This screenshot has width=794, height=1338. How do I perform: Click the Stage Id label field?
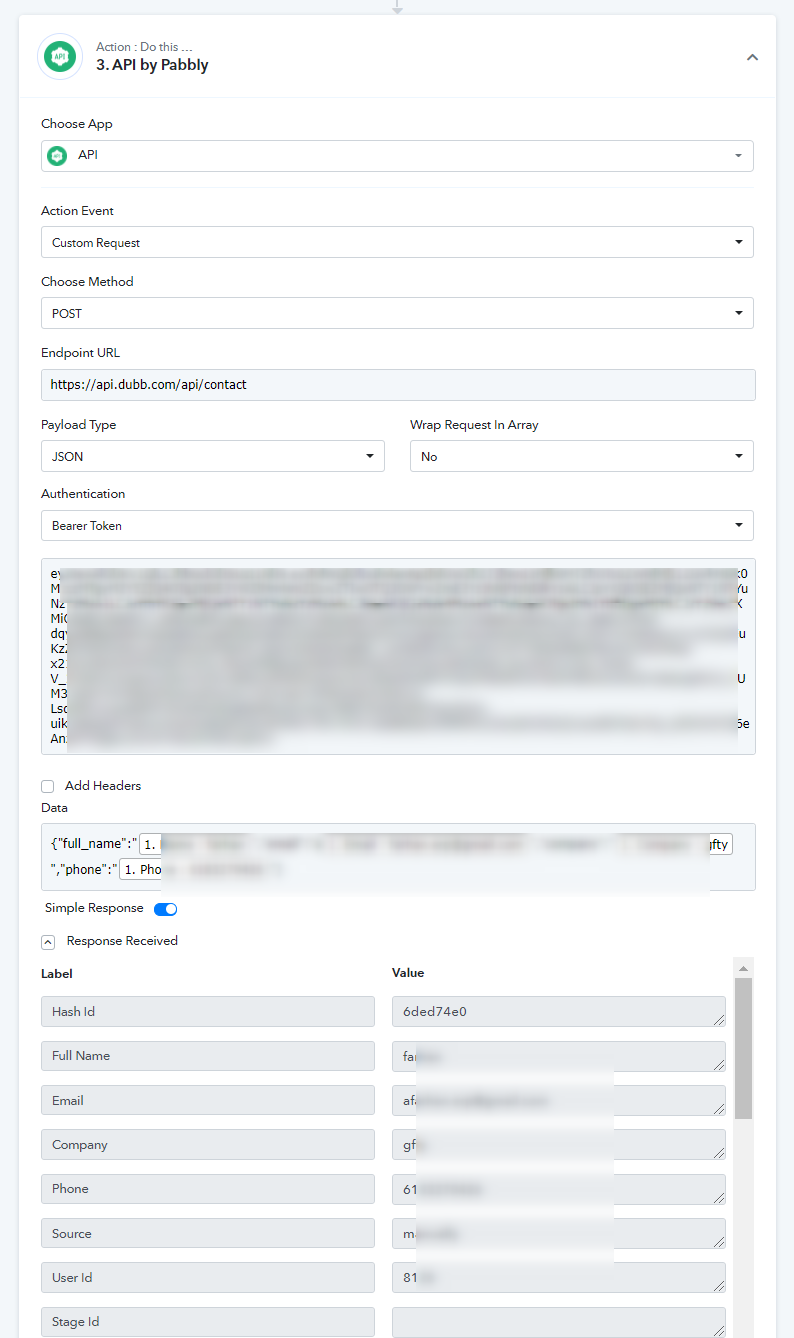coord(208,1322)
